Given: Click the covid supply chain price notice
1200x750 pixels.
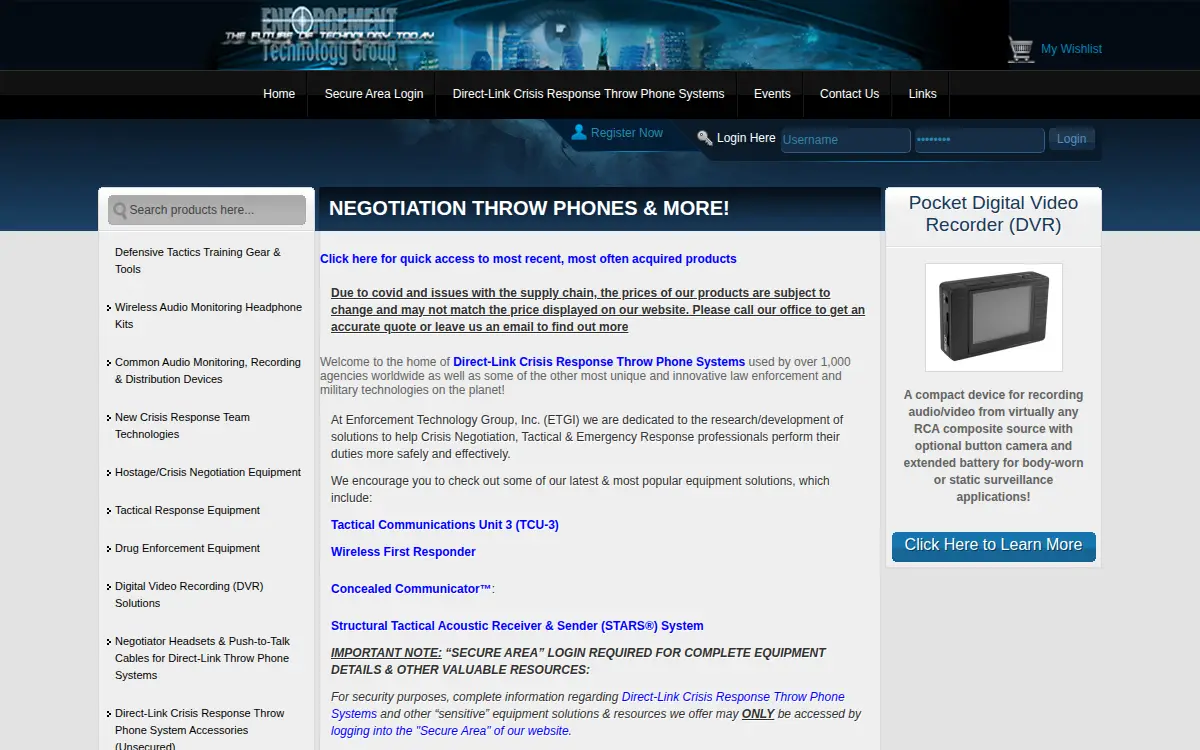Looking at the screenshot, I should coord(598,310).
